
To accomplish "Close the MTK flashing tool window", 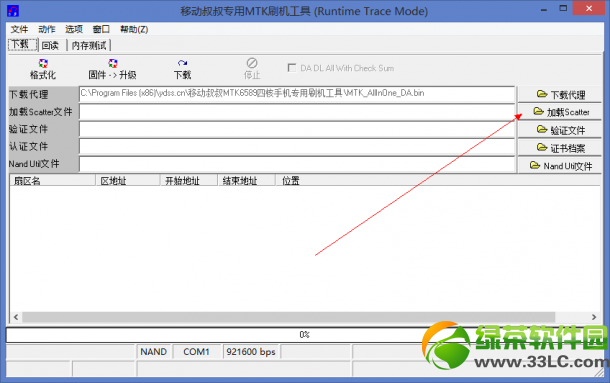I will point(589,8).
